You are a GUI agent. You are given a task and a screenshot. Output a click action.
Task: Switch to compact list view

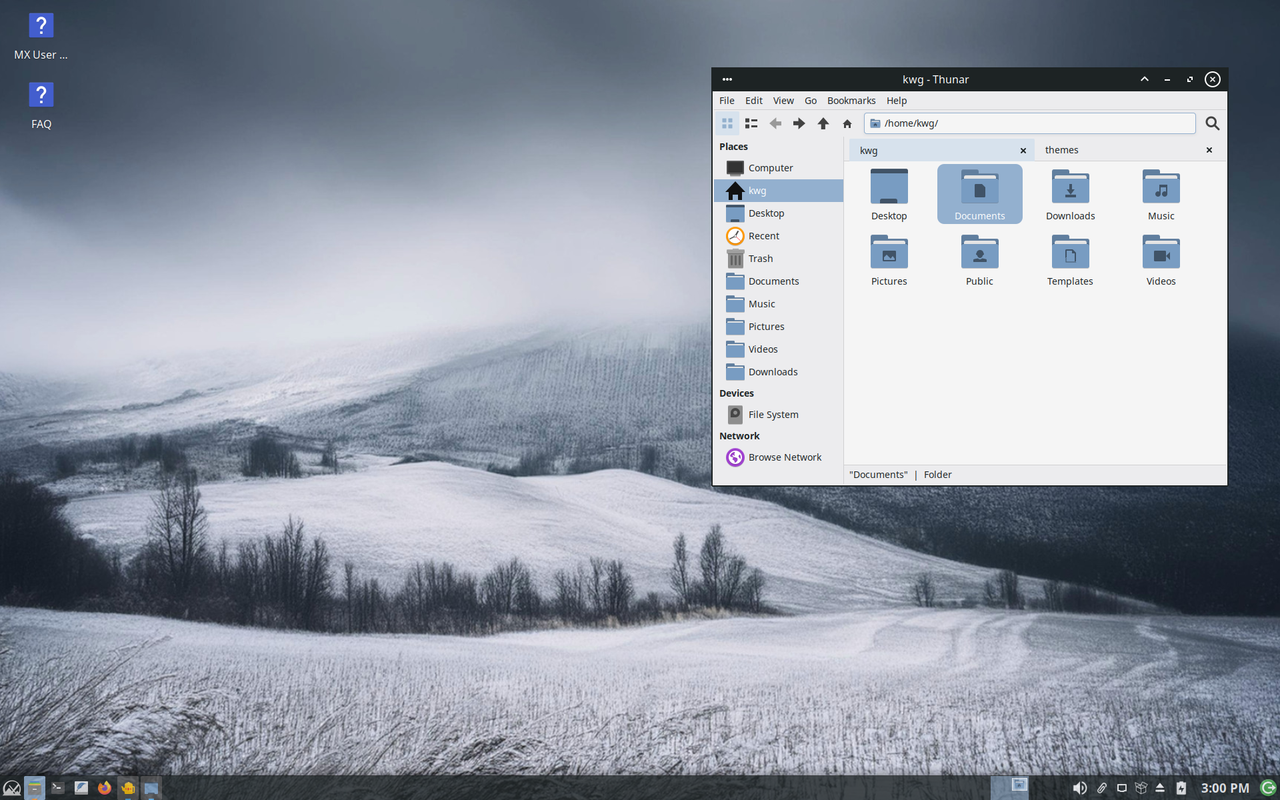coord(751,123)
